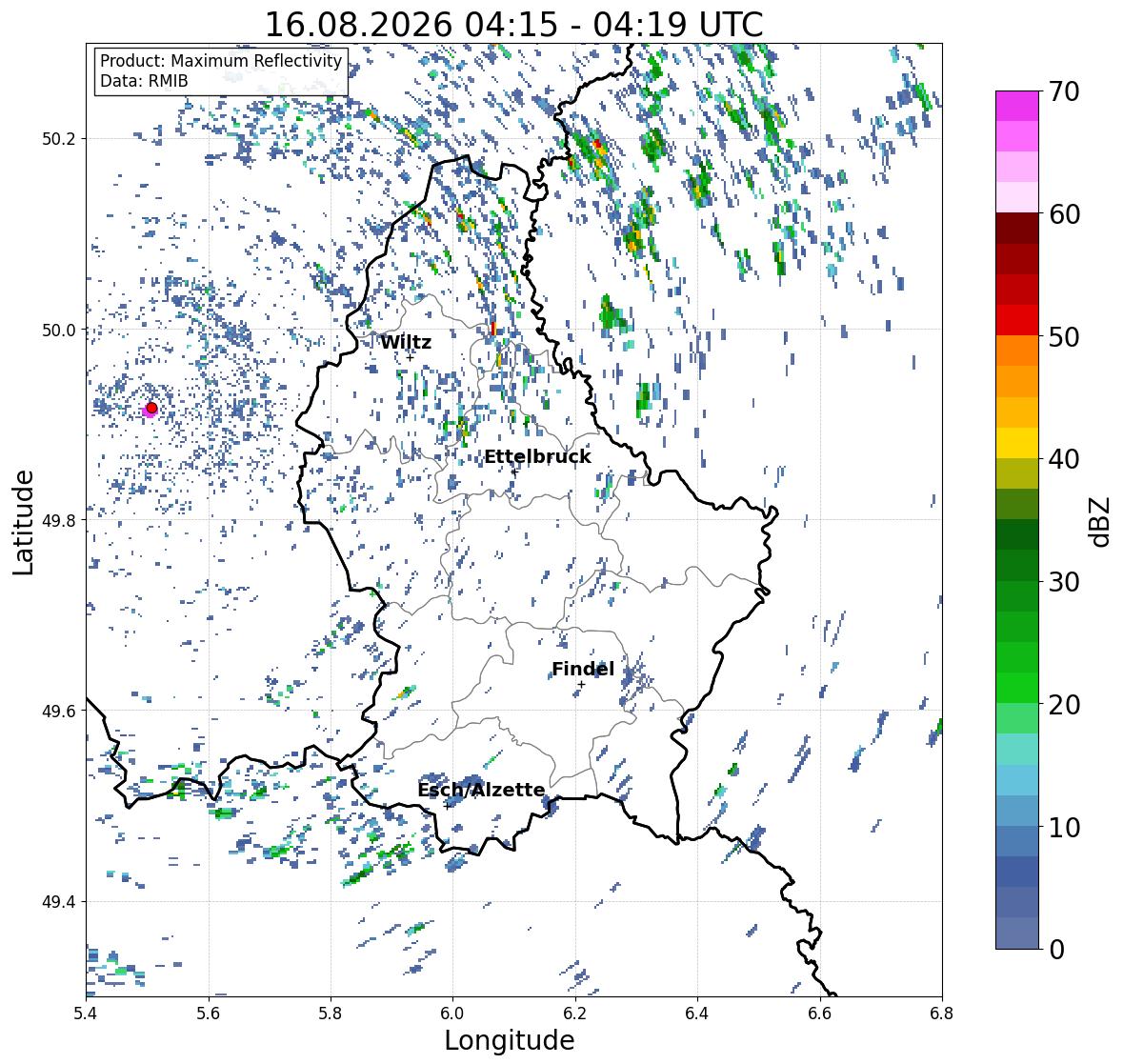The width and height of the screenshot is (1123, 1064).
Task: Select the Findel city label
Action: [583, 669]
